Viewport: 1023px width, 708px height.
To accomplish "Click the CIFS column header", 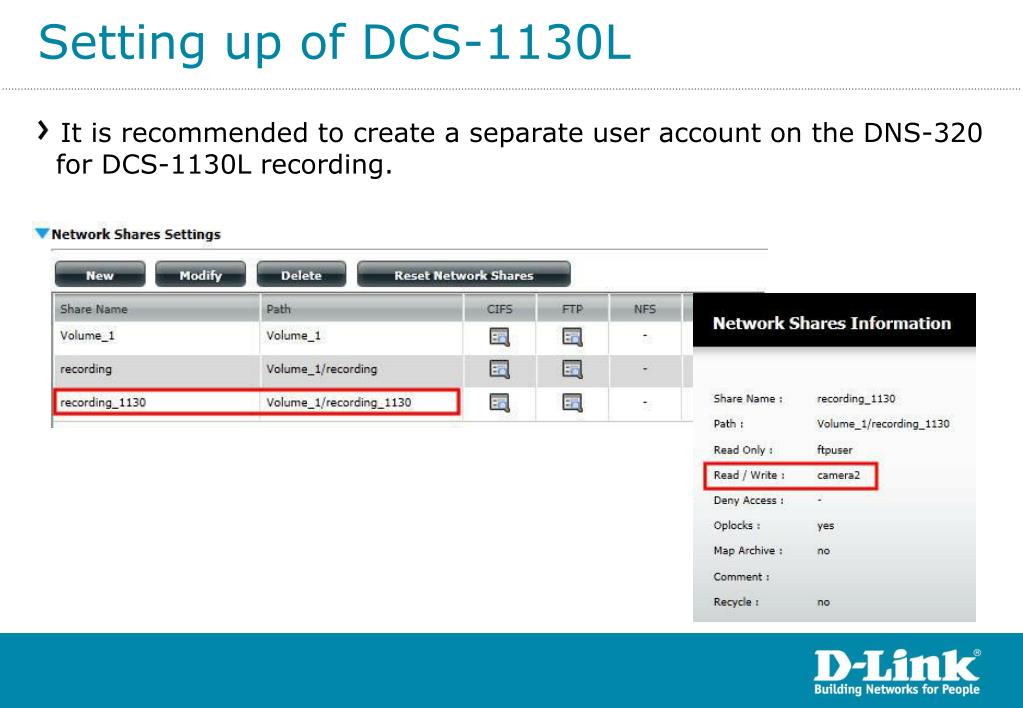I will click(500, 309).
